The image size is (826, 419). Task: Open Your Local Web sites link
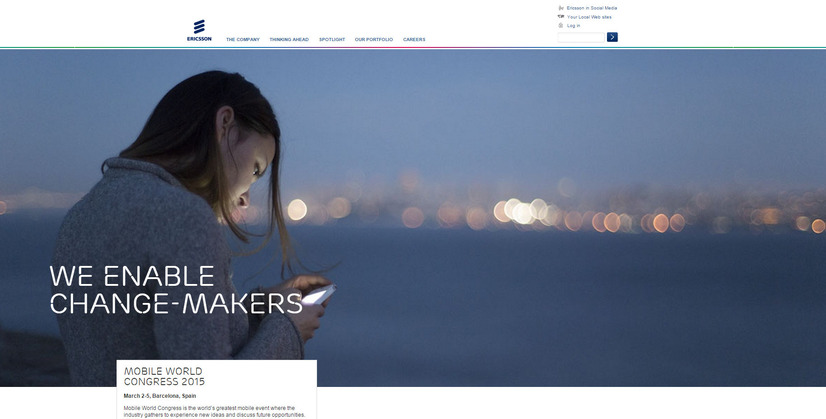tap(589, 17)
